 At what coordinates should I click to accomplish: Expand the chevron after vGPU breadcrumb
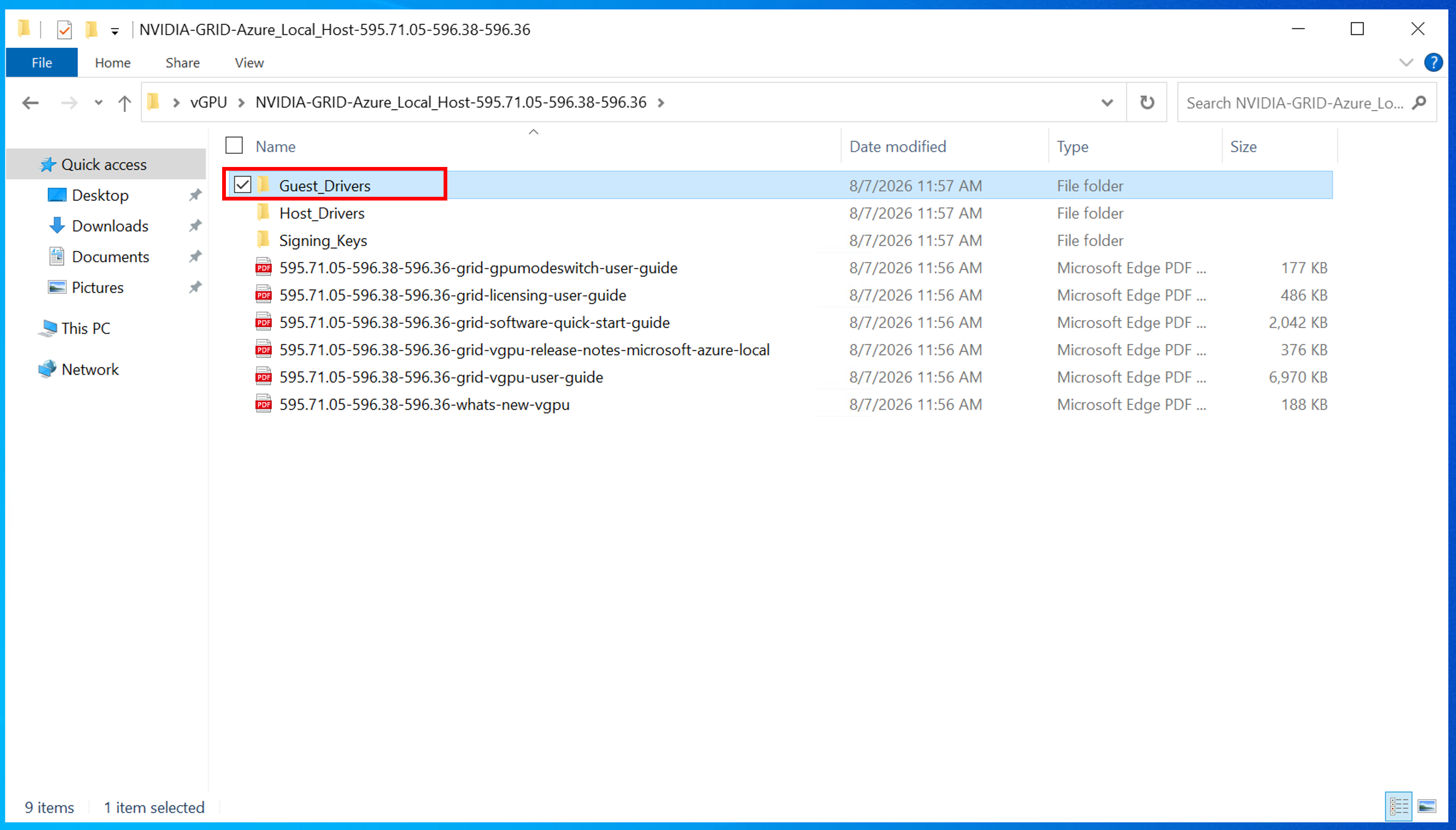click(241, 102)
